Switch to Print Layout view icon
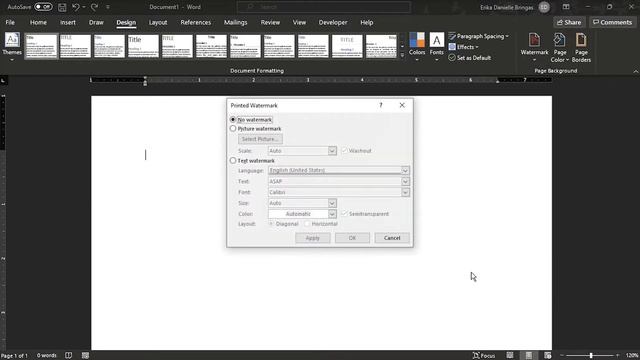The width and height of the screenshot is (640, 360). (x=529, y=356)
